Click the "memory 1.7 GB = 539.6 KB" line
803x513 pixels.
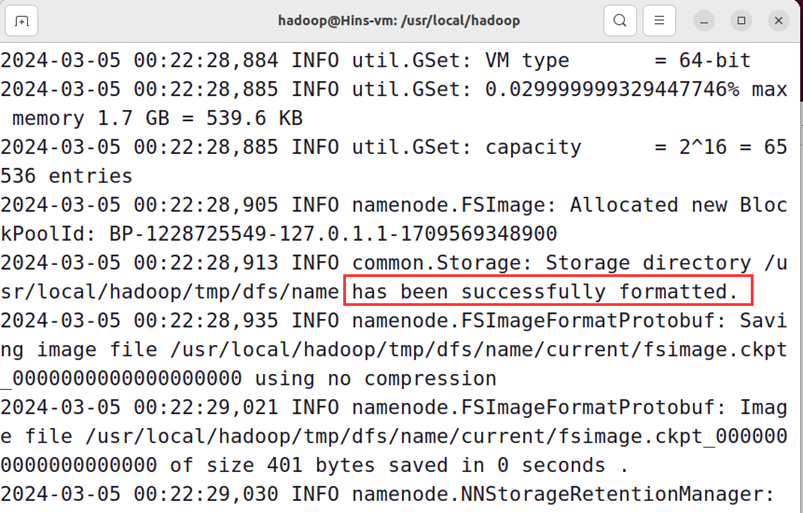click(157, 119)
